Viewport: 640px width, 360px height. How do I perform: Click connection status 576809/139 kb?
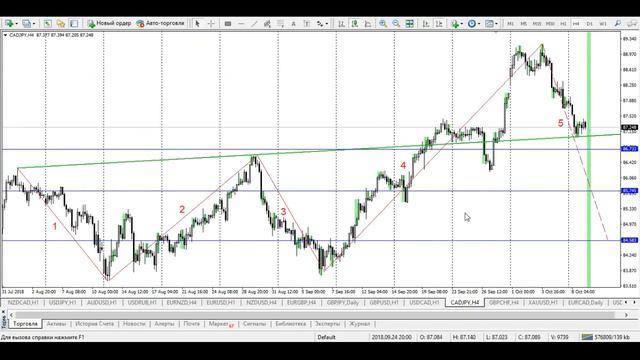[x=607, y=337]
